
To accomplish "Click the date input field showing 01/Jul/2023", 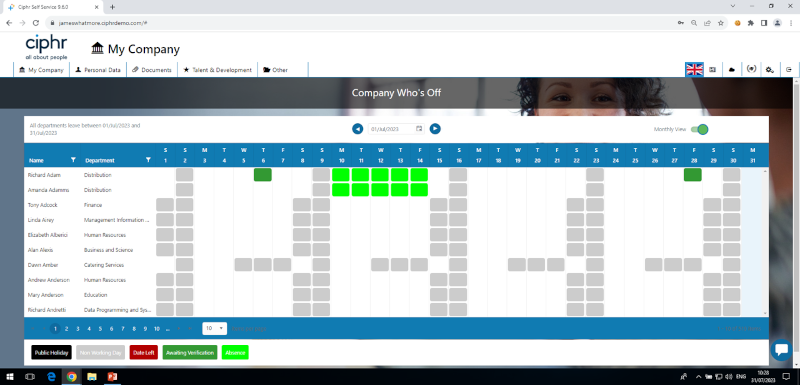I will [x=396, y=129].
